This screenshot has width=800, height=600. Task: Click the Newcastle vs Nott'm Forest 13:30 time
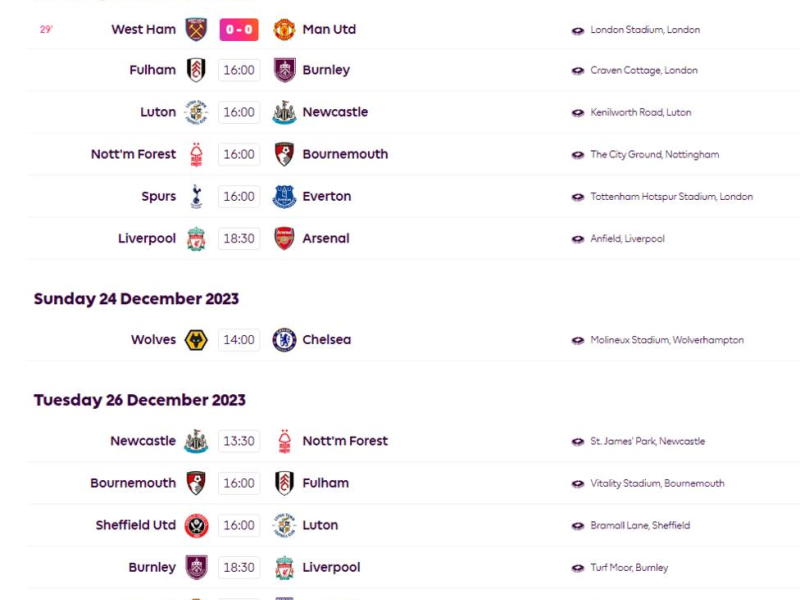click(239, 441)
